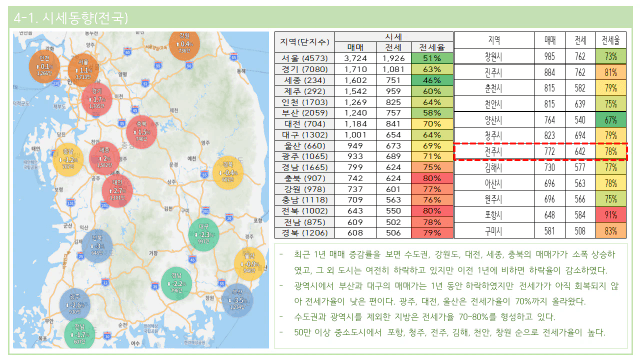Click the yellow 충남 map bubble
Image resolution: width=640 pixels, height=360 pixels.
(x=68, y=160)
